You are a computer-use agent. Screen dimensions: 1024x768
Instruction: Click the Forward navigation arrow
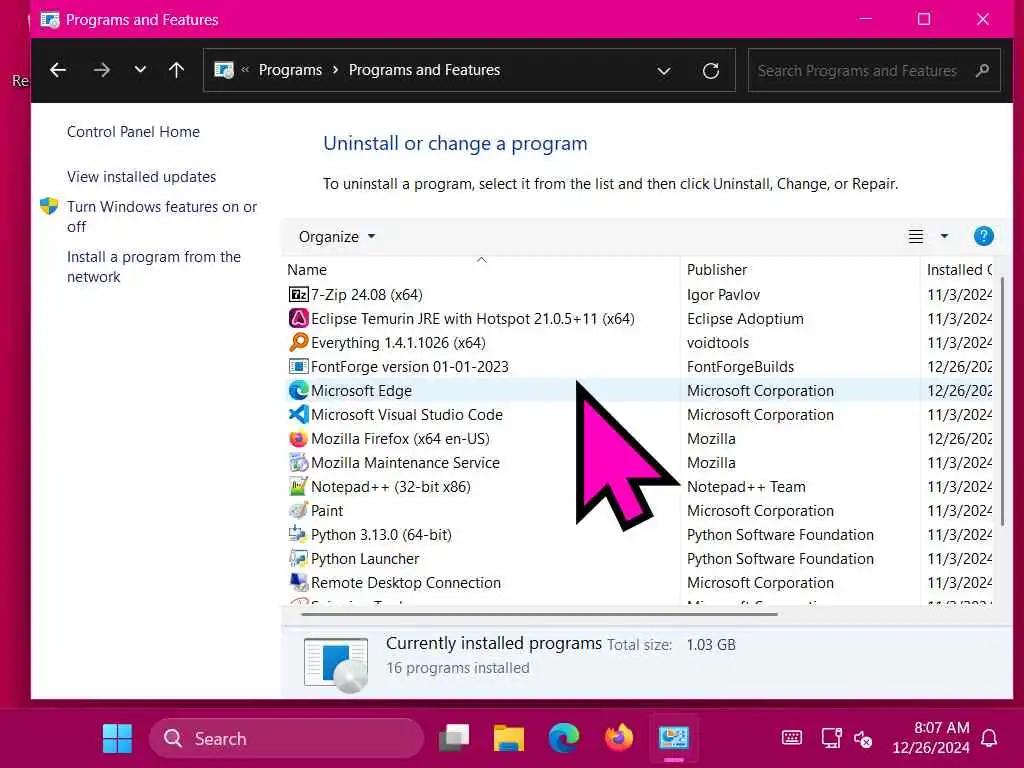101,70
